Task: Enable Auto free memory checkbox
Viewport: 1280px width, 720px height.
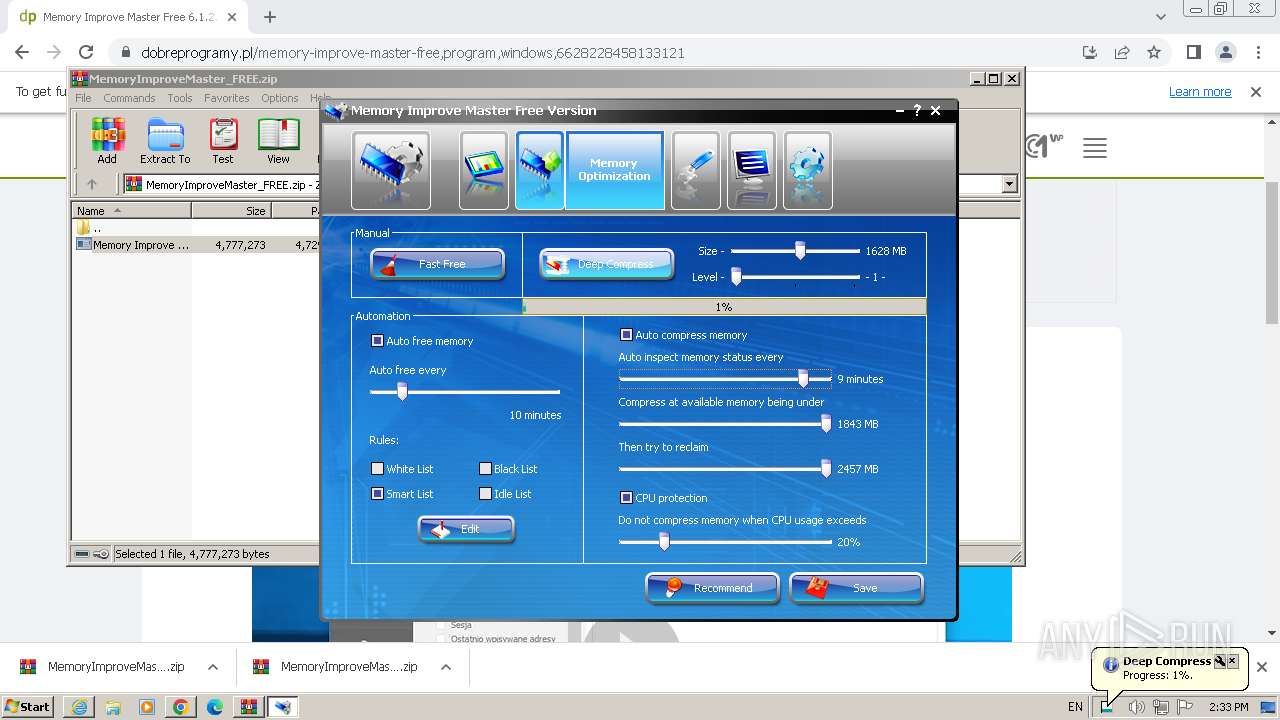Action: click(377, 341)
